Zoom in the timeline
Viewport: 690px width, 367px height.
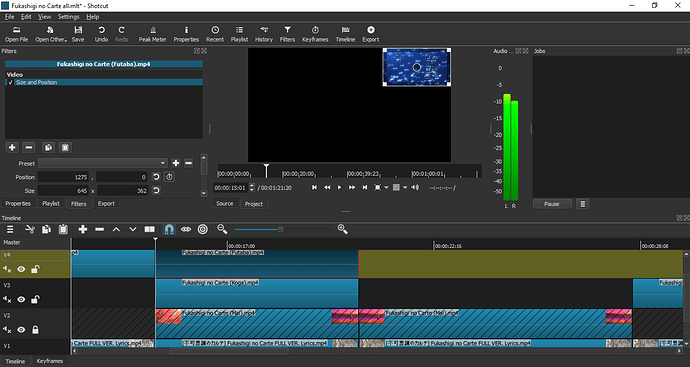point(342,229)
